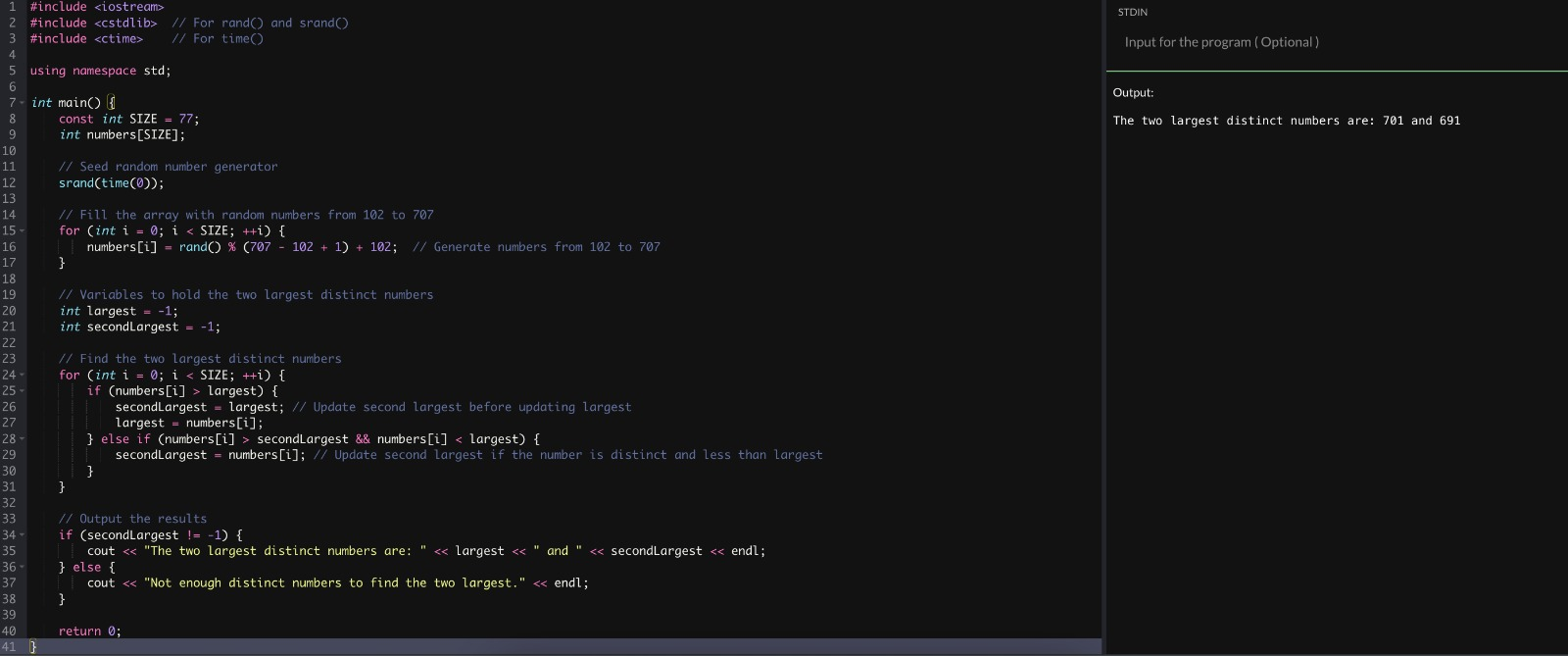Click the '#include <iostream>' line
The image size is (1568, 656).
coord(97,7)
